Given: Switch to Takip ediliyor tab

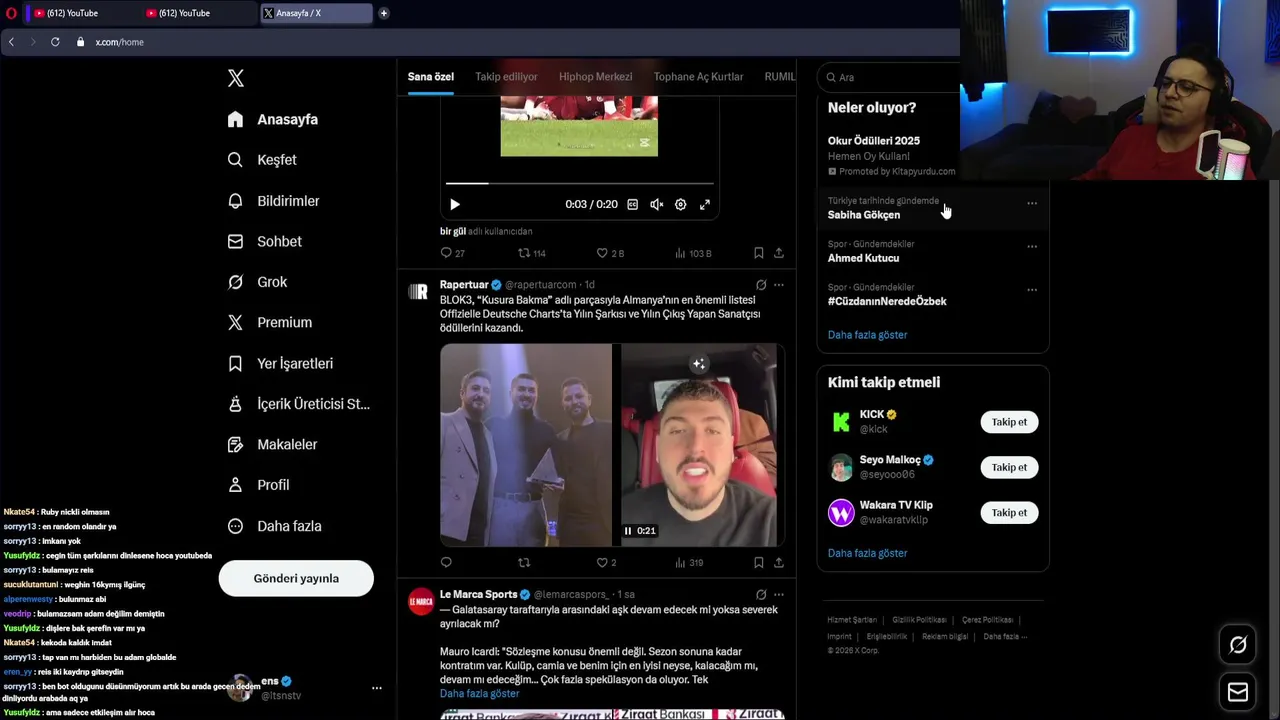Looking at the screenshot, I should [506, 77].
